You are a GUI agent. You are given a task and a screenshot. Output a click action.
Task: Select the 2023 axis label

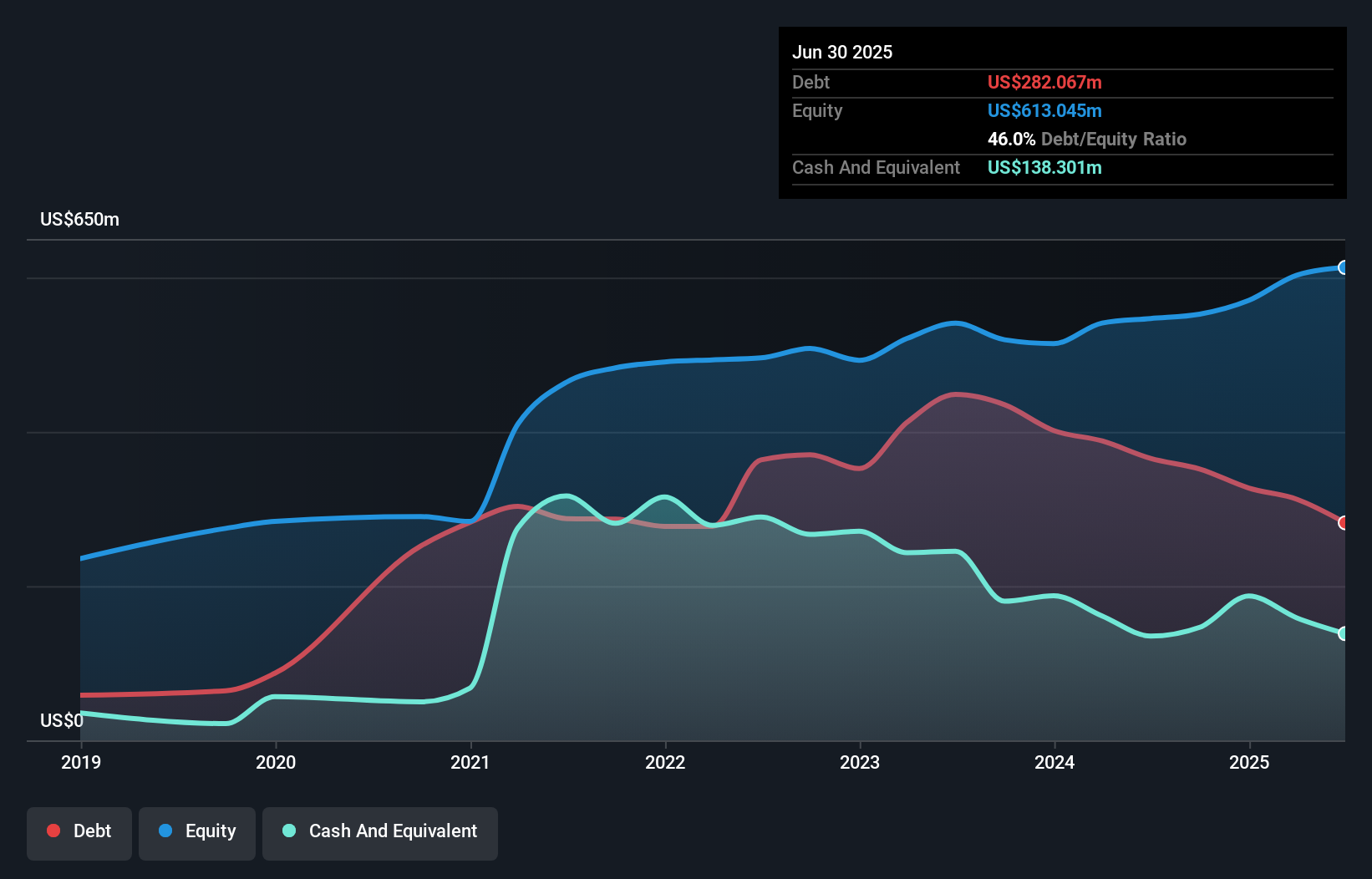click(861, 762)
